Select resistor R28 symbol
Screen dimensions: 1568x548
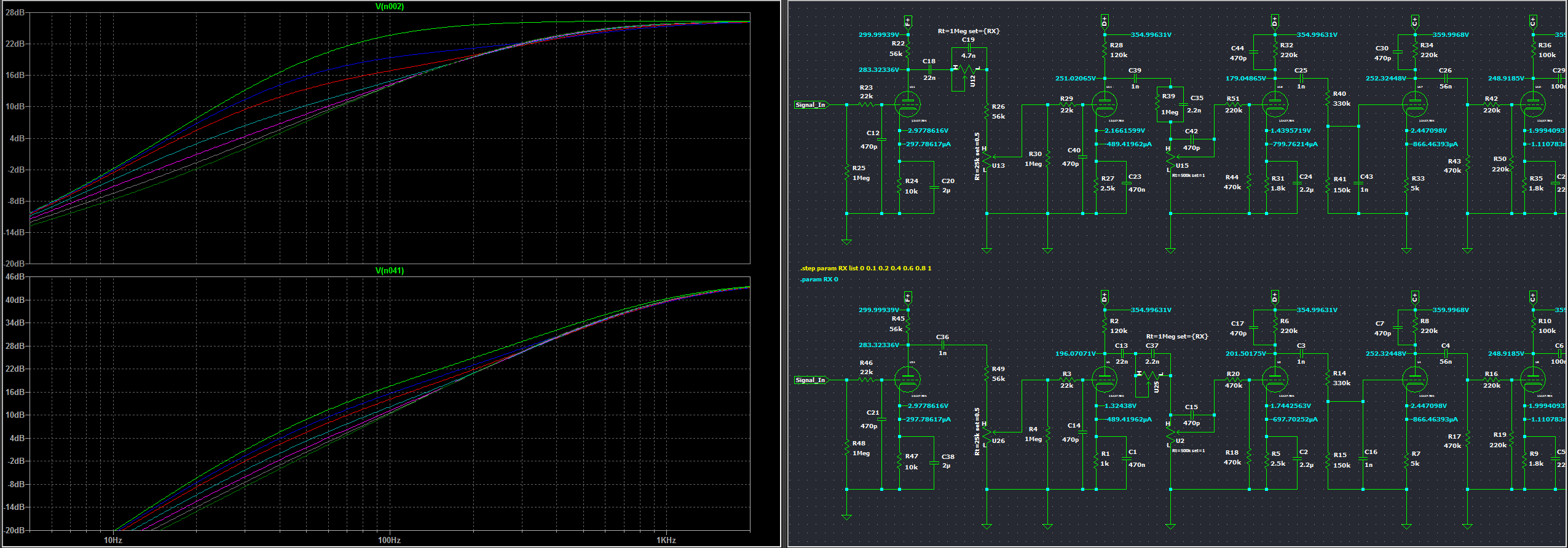pyautogui.click(x=1105, y=50)
